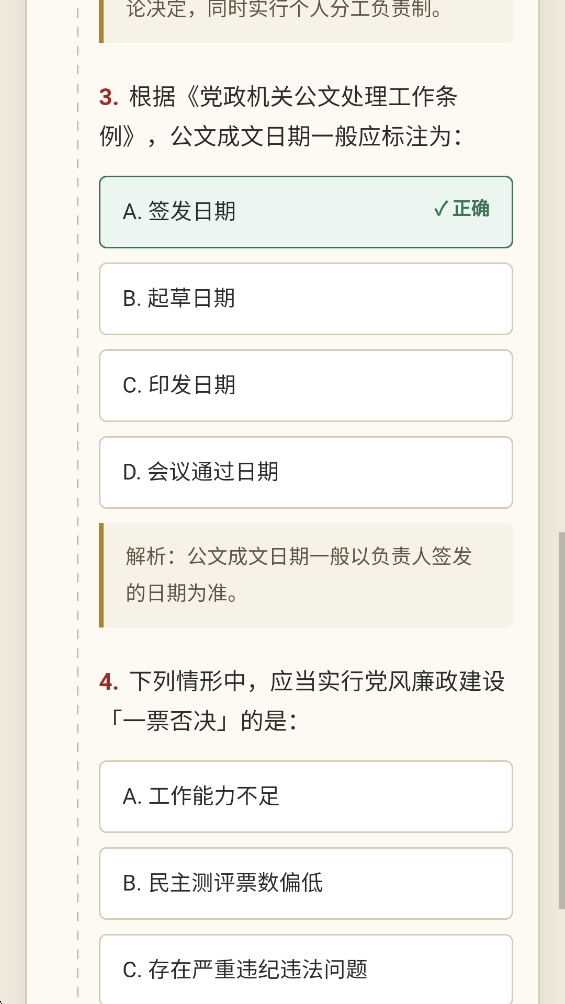This screenshot has width=565, height=1004.
Task: Click the red dashed vertical line
Action: pyautogui.click(x=78, y=502)
